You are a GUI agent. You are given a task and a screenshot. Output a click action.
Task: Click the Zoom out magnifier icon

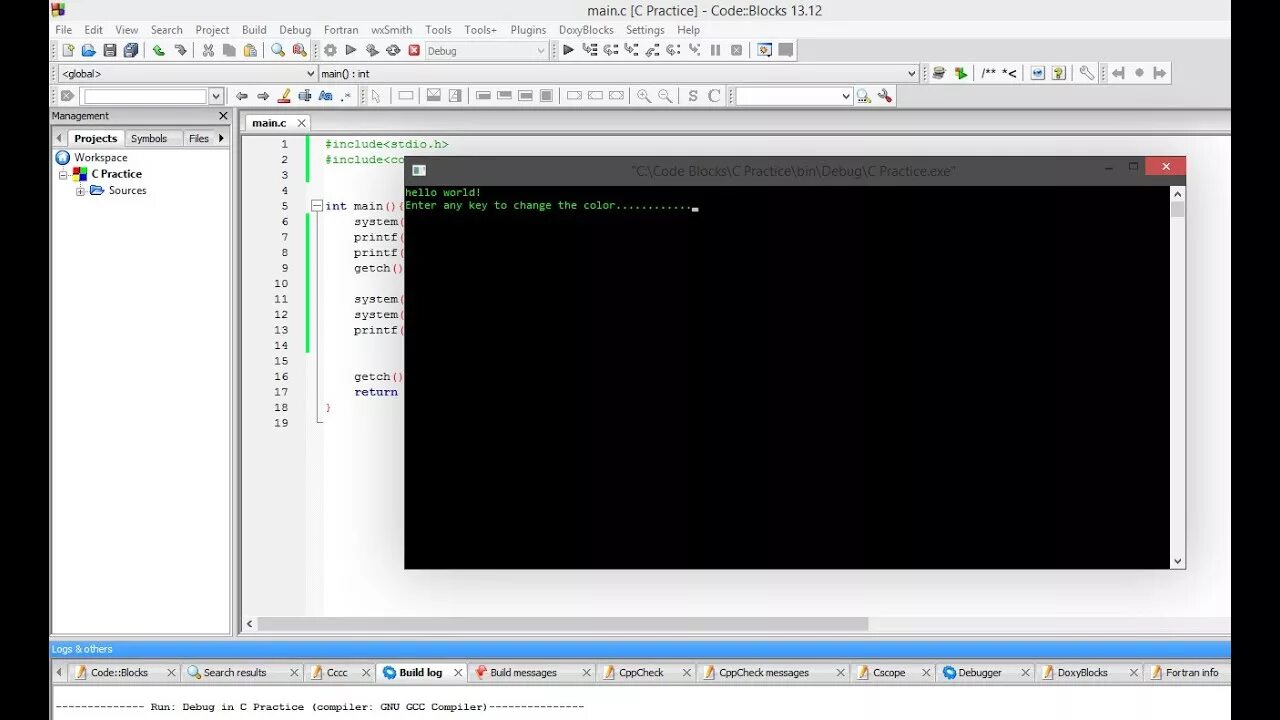tap(665, 96)
